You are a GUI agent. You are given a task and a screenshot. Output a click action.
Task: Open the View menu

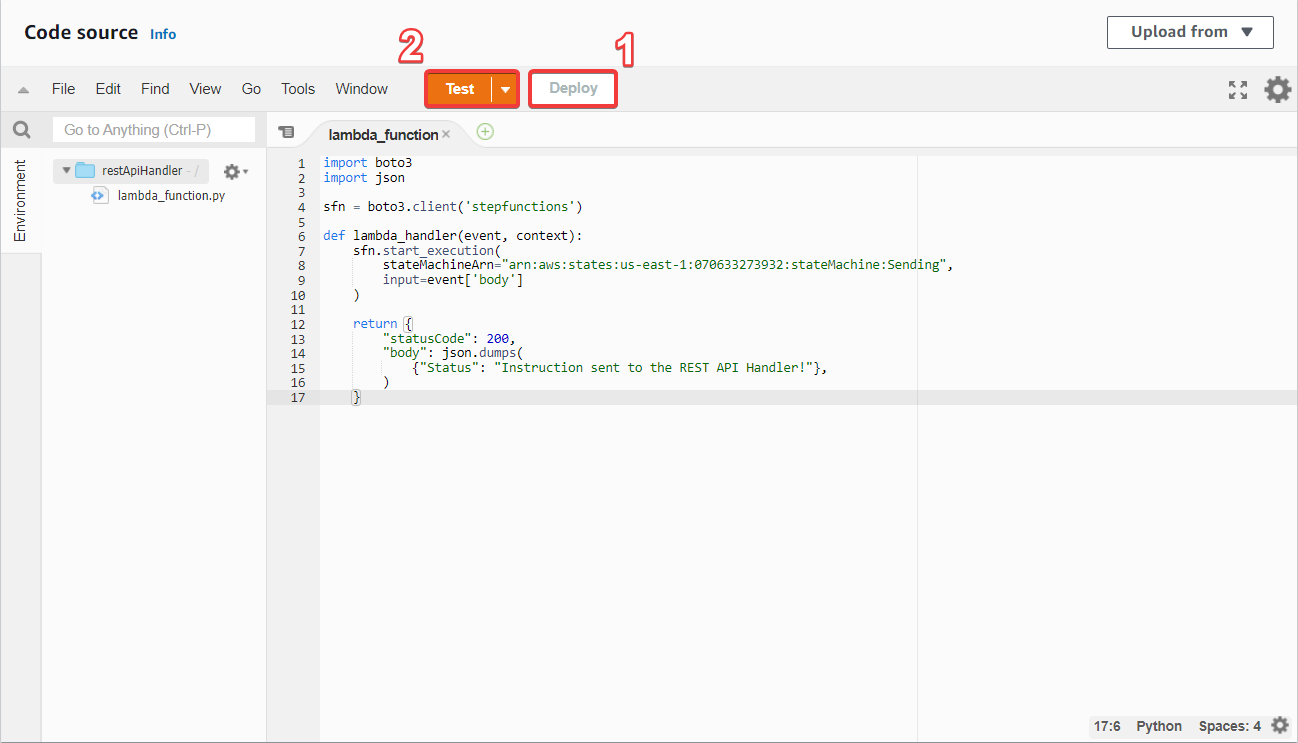click(205, 89)
